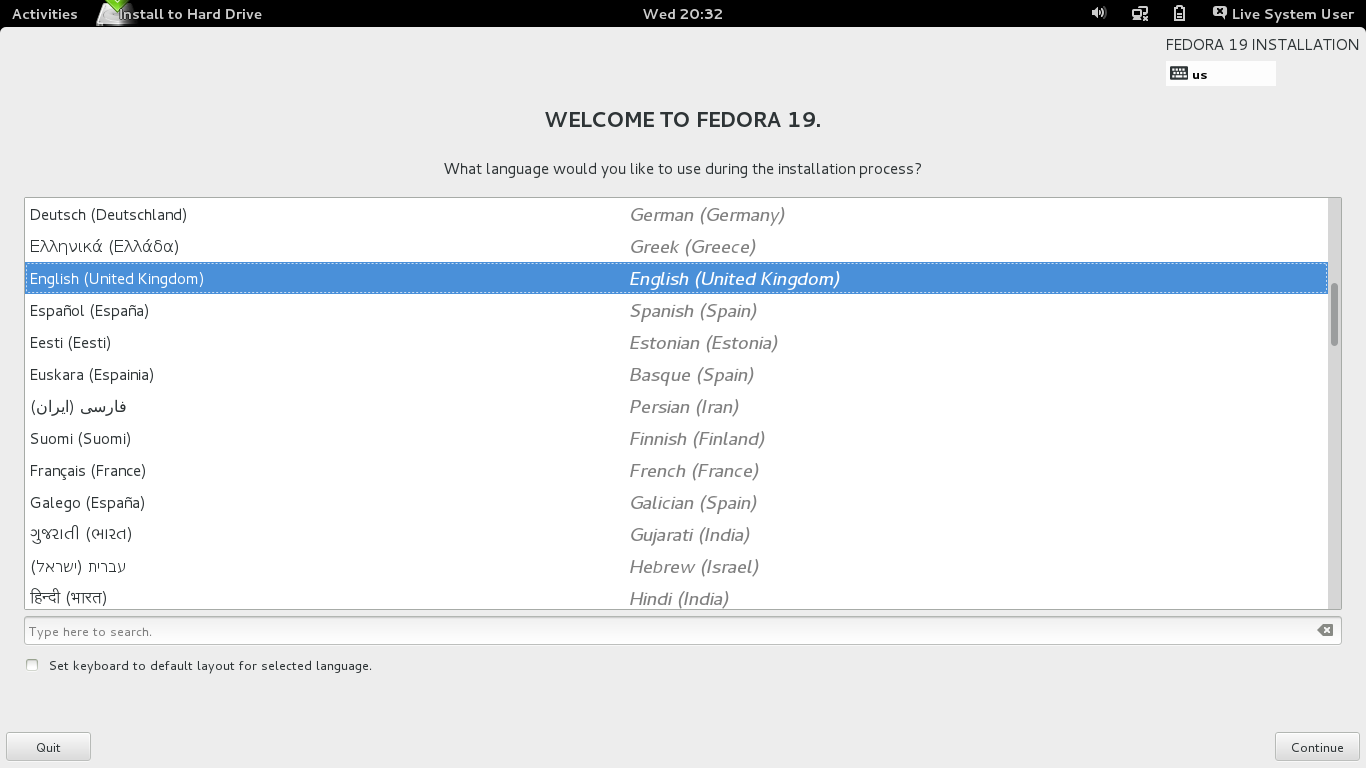This screenshot has width=1366, height=768.
Task: Open the volume icon in top bar
Action: (1099, 13)
